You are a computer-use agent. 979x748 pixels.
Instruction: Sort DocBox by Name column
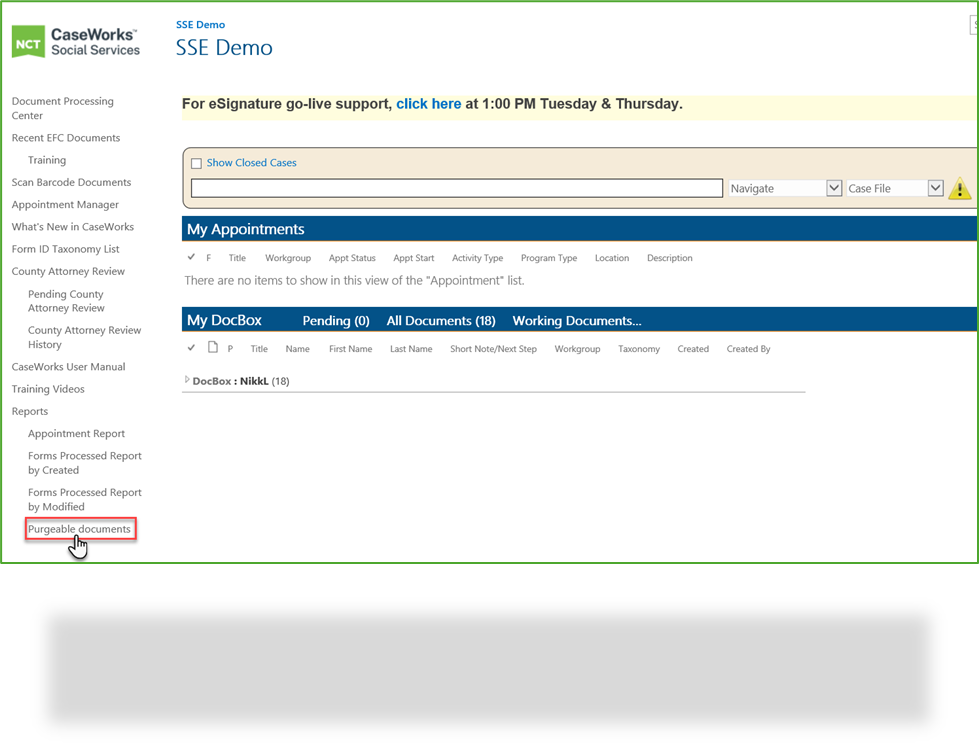(297, 349)
